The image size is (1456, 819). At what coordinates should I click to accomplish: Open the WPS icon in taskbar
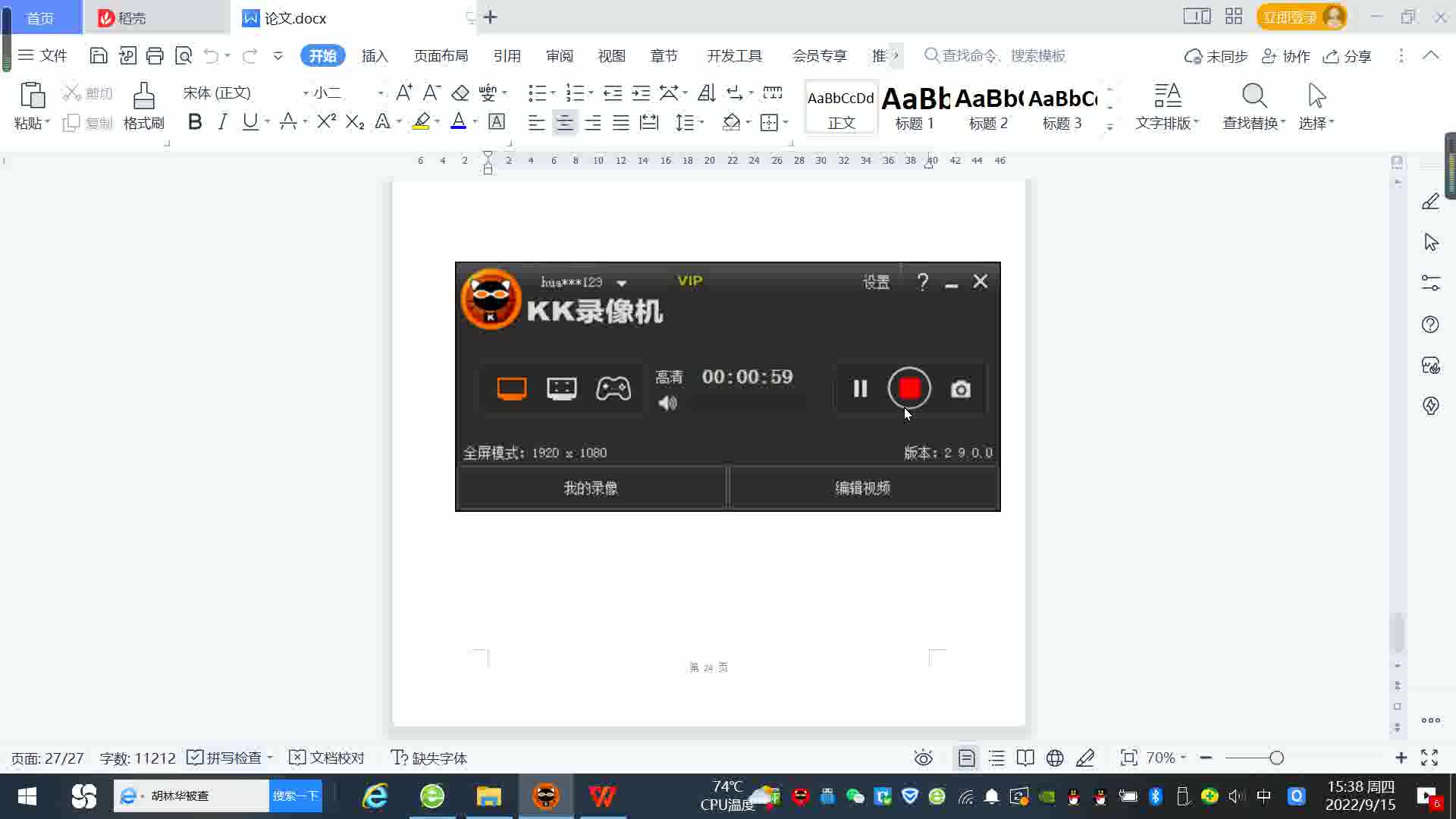pos(602,795)
